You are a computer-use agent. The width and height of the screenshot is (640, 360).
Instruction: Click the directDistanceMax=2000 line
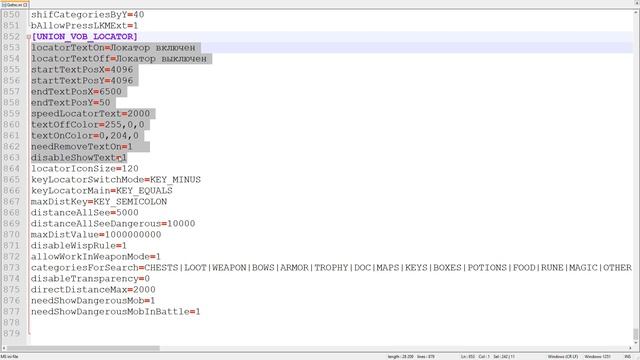pyautogui.click(x=93, y=290)
